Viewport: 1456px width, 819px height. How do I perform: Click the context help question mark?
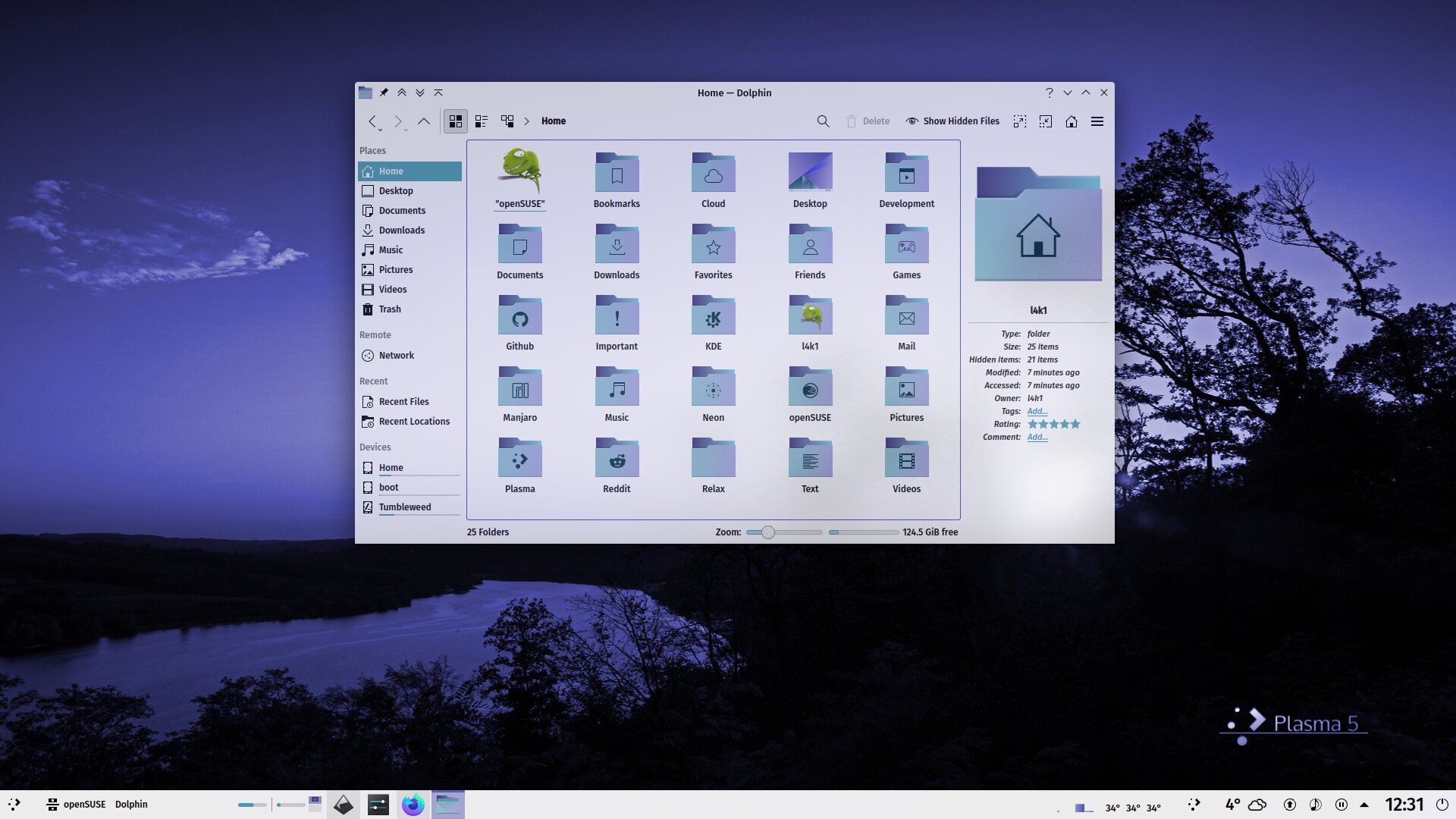[1050, 93]
